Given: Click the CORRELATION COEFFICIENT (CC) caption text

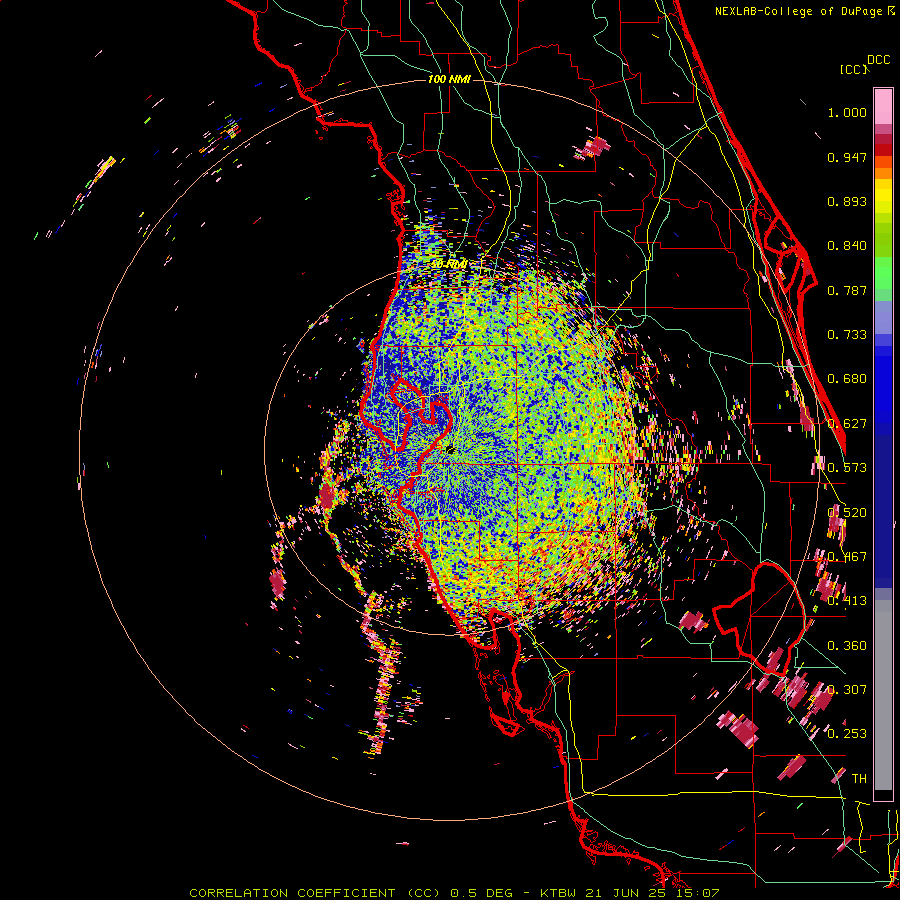Looking at the screenshot, I should (x=315, y=893).
